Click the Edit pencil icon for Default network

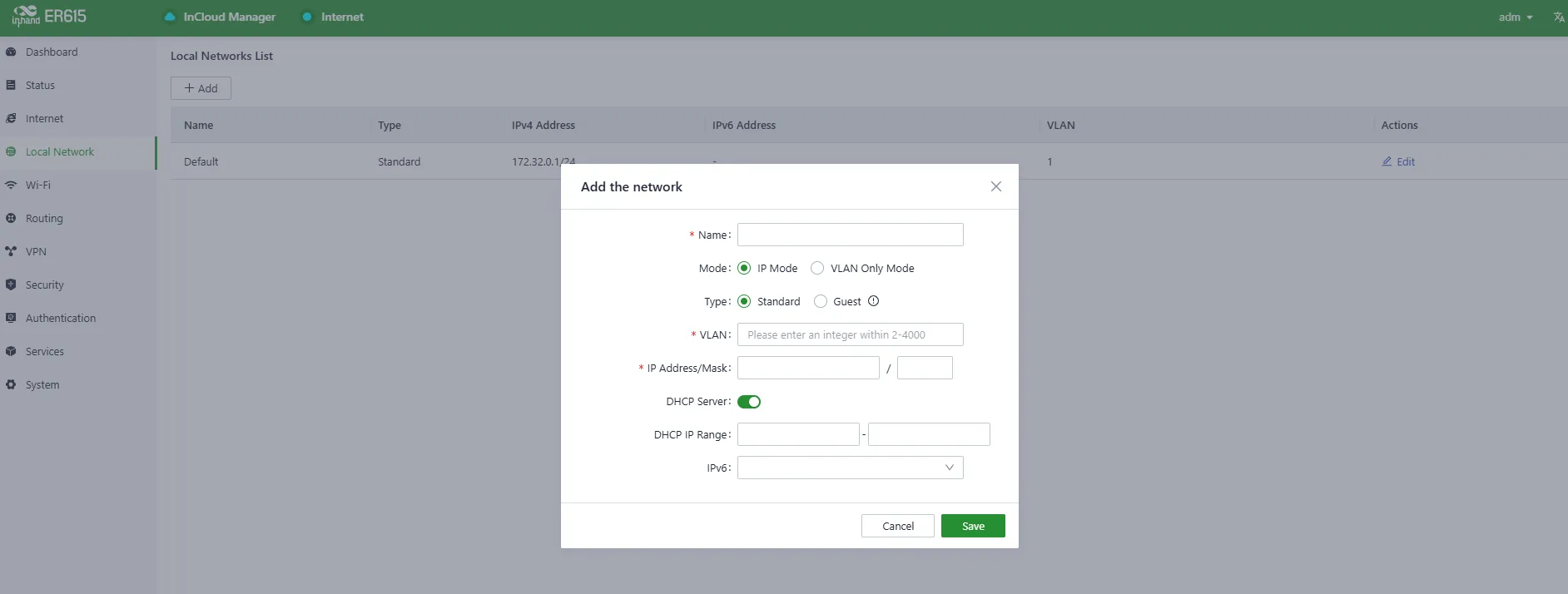coord(1387,161)
